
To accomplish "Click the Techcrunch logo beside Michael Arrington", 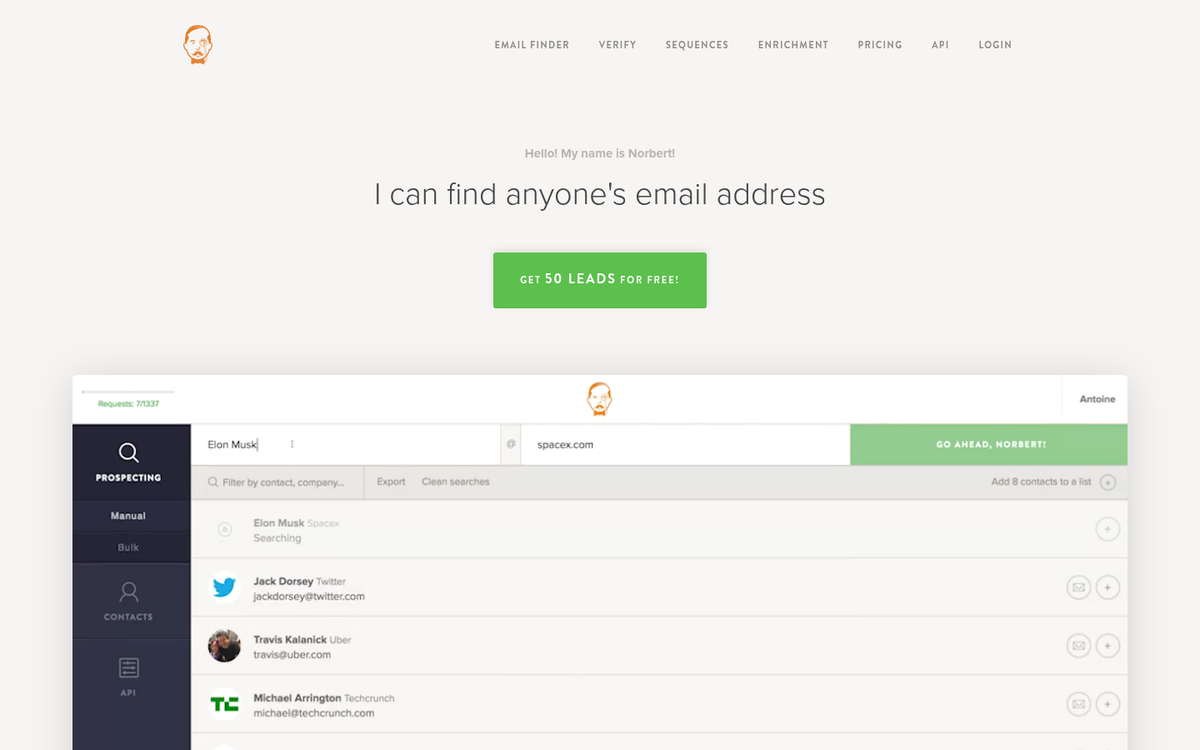I will pyautogui.click(x=224, y=704).
